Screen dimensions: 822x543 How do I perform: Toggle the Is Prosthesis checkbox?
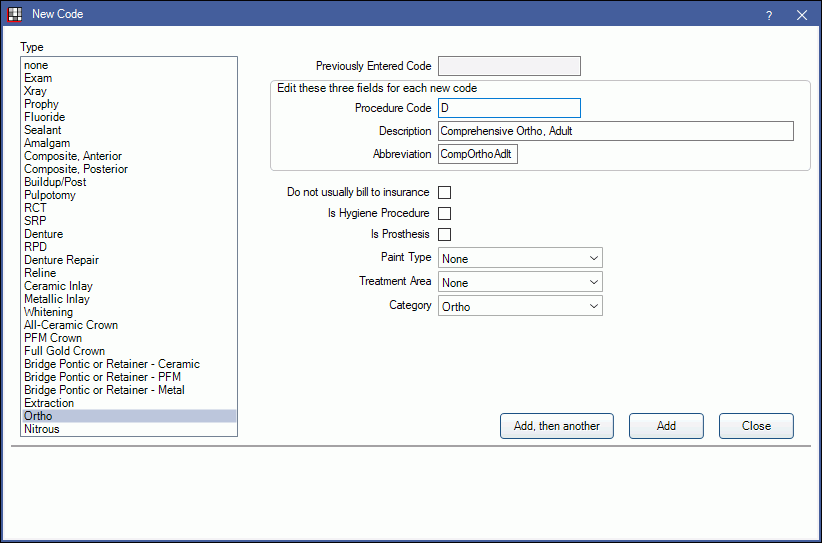click(x=445, y=234)
